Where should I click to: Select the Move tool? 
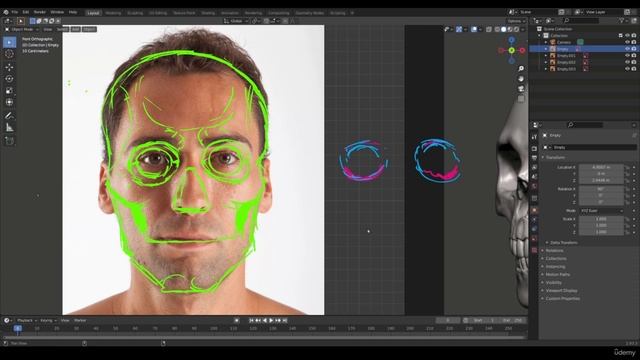9,67
